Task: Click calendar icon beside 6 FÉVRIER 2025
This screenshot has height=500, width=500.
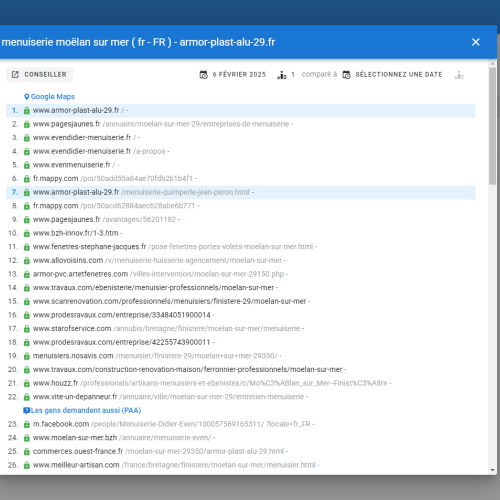Action: [x=203, y=75]
